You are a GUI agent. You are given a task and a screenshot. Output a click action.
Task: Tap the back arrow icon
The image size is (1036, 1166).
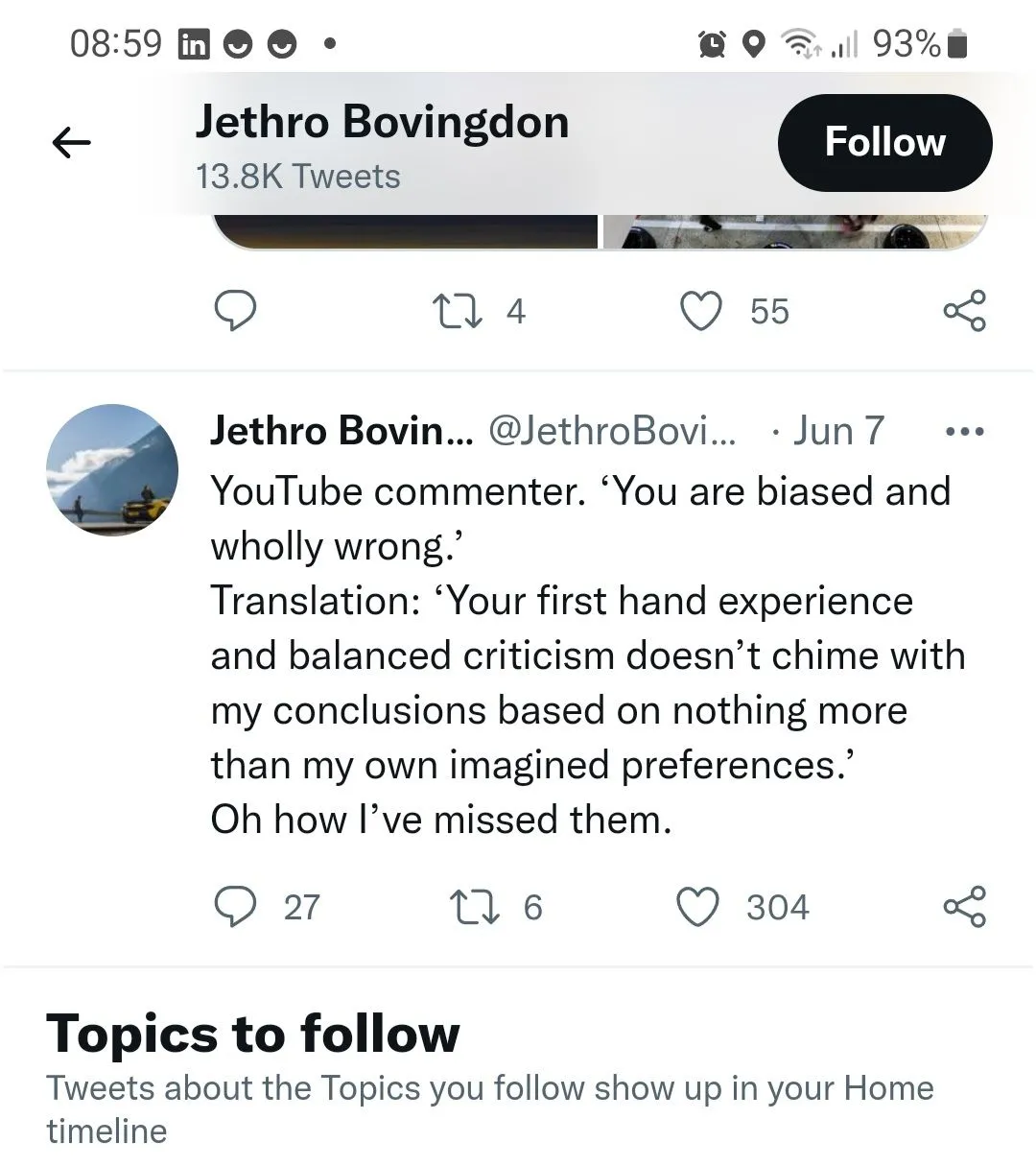(72, 144)
